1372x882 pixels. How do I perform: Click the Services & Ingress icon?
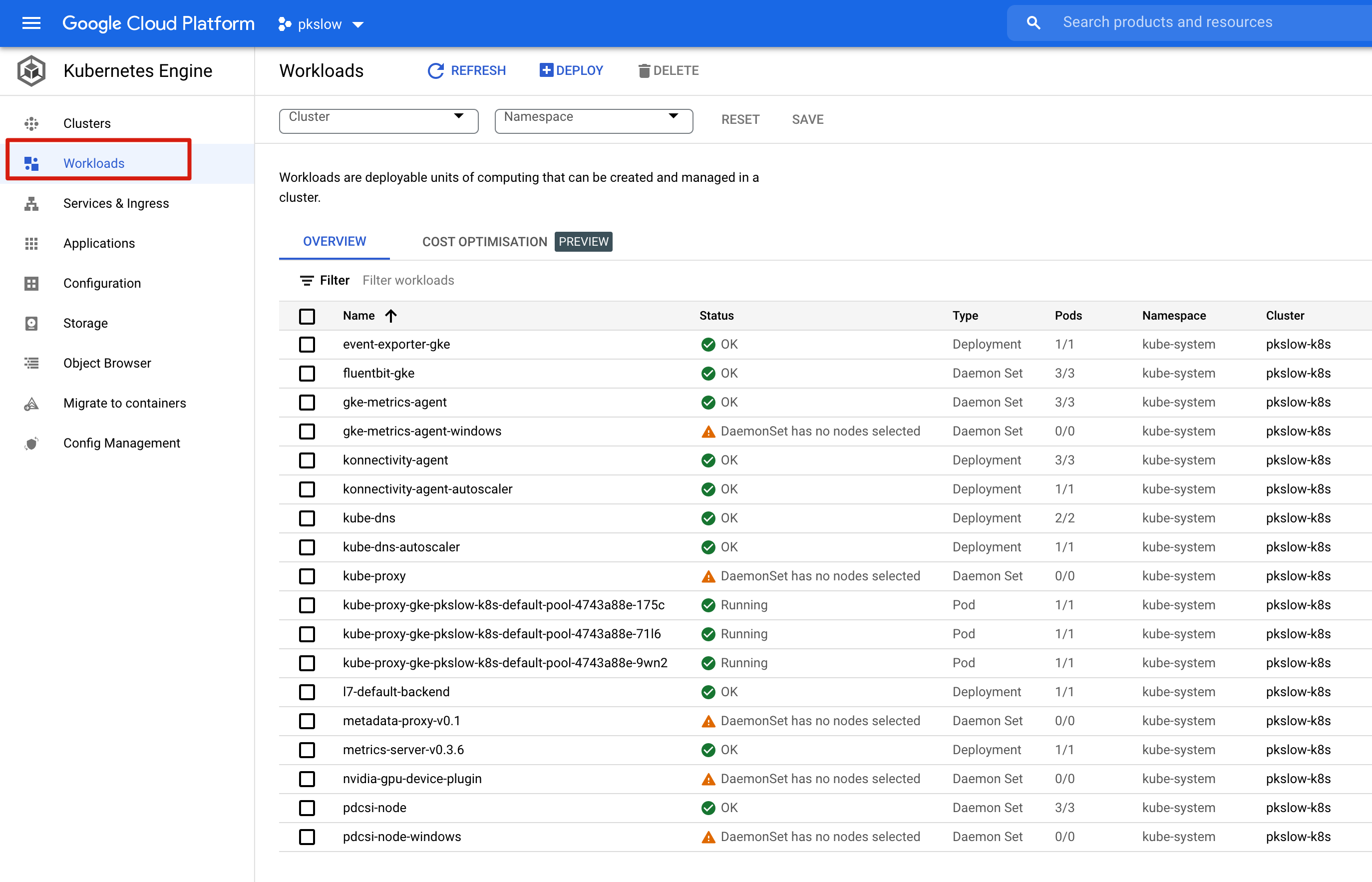[x=31, y=203]
